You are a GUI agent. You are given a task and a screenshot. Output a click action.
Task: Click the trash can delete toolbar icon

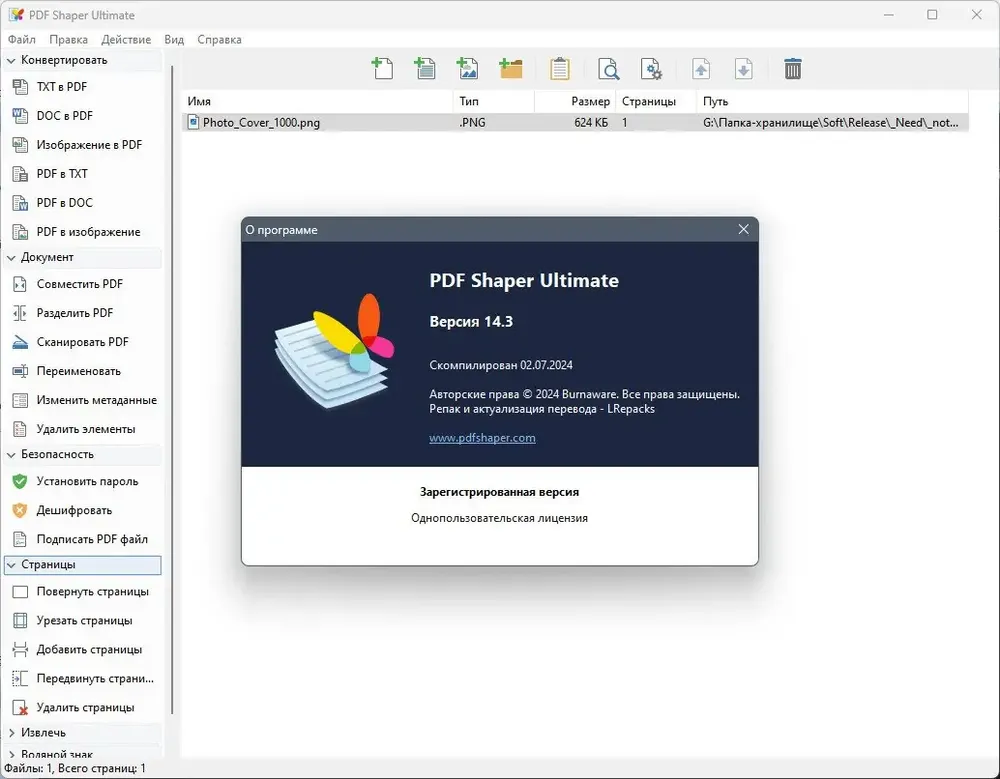[793, 68]
